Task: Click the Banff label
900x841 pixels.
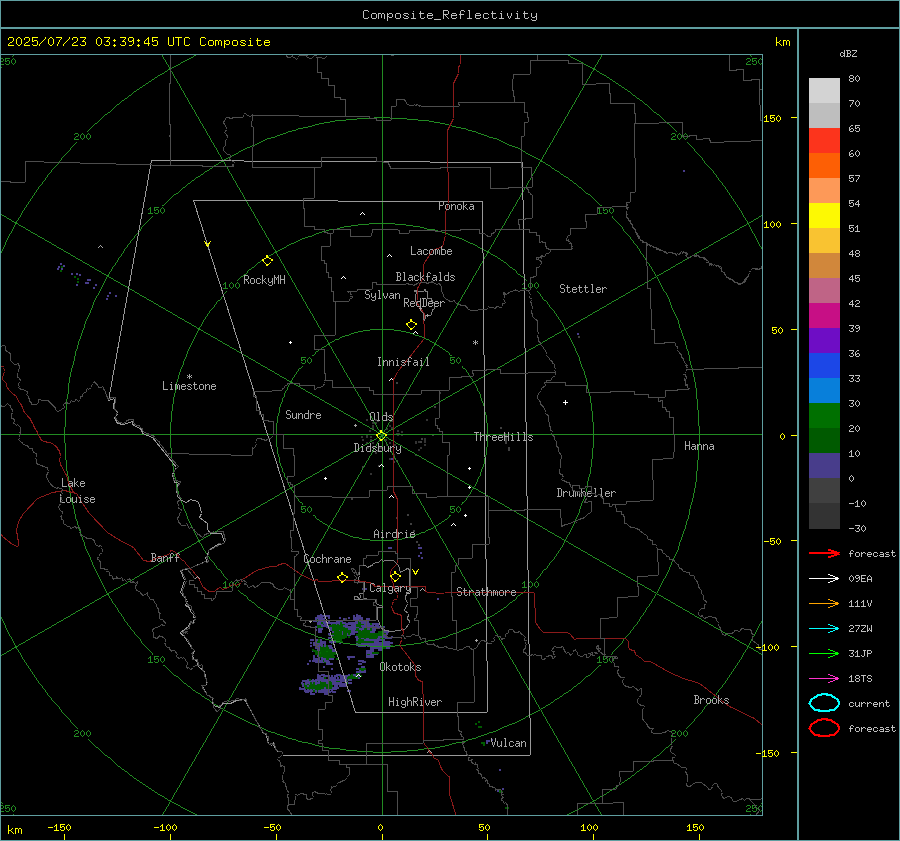Action: (165, 558)
